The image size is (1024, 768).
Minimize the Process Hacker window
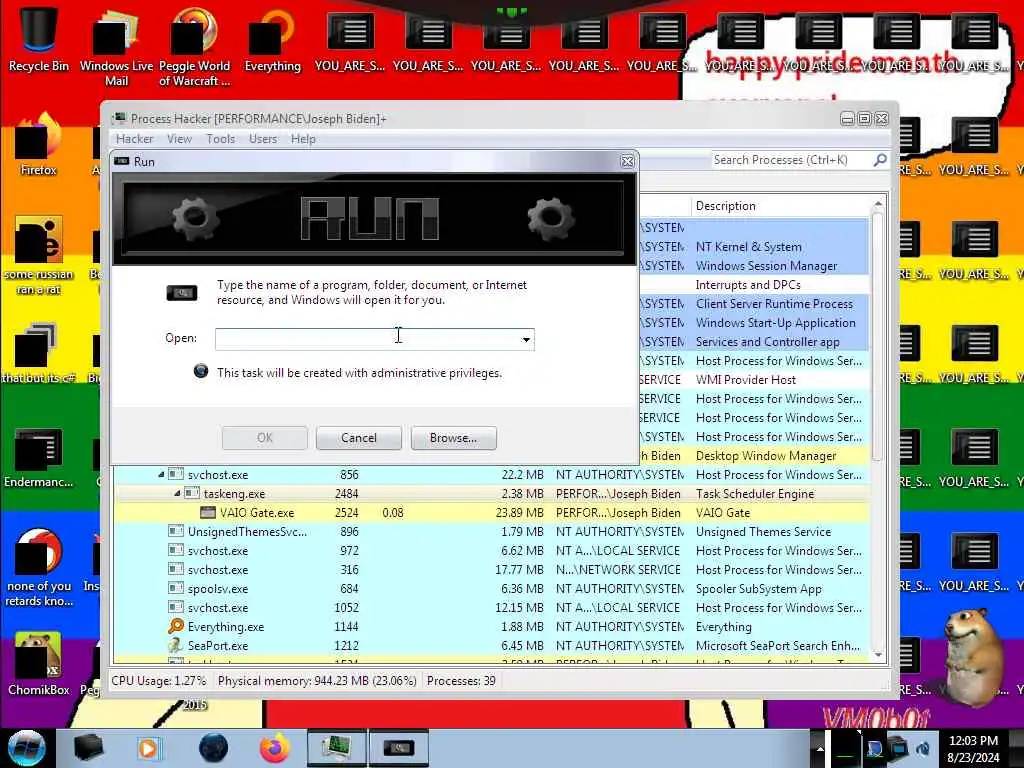[847, 119]
